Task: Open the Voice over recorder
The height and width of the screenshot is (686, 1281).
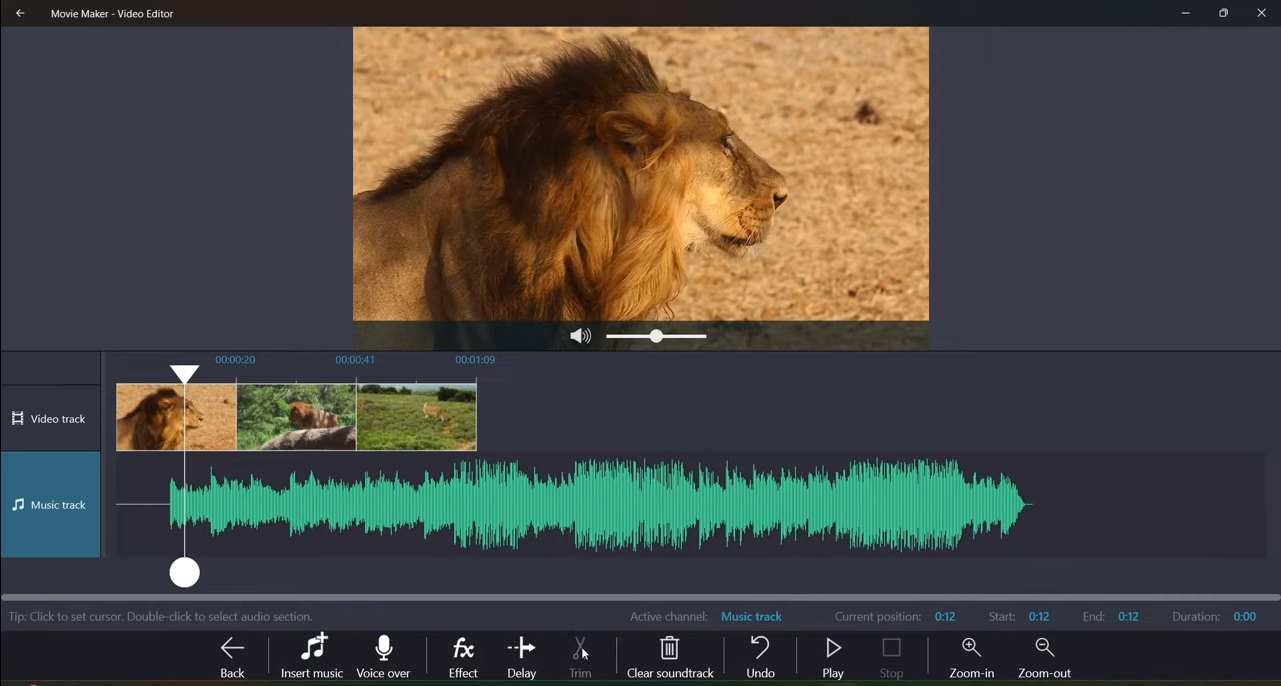Action: [x=383, y=655]
